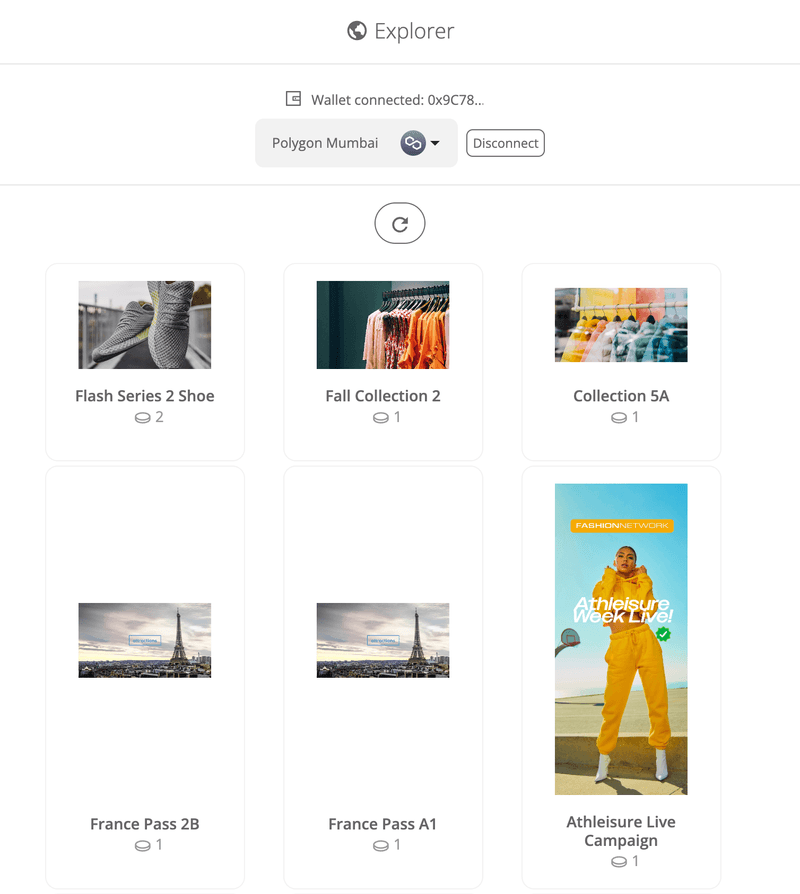Click coin icon under Flash Series 2 Shoe

coord(143,418)
